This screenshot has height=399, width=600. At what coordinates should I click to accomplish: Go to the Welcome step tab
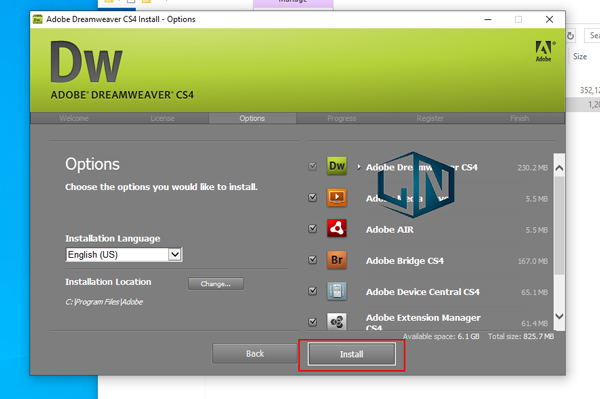click(74, 118)
